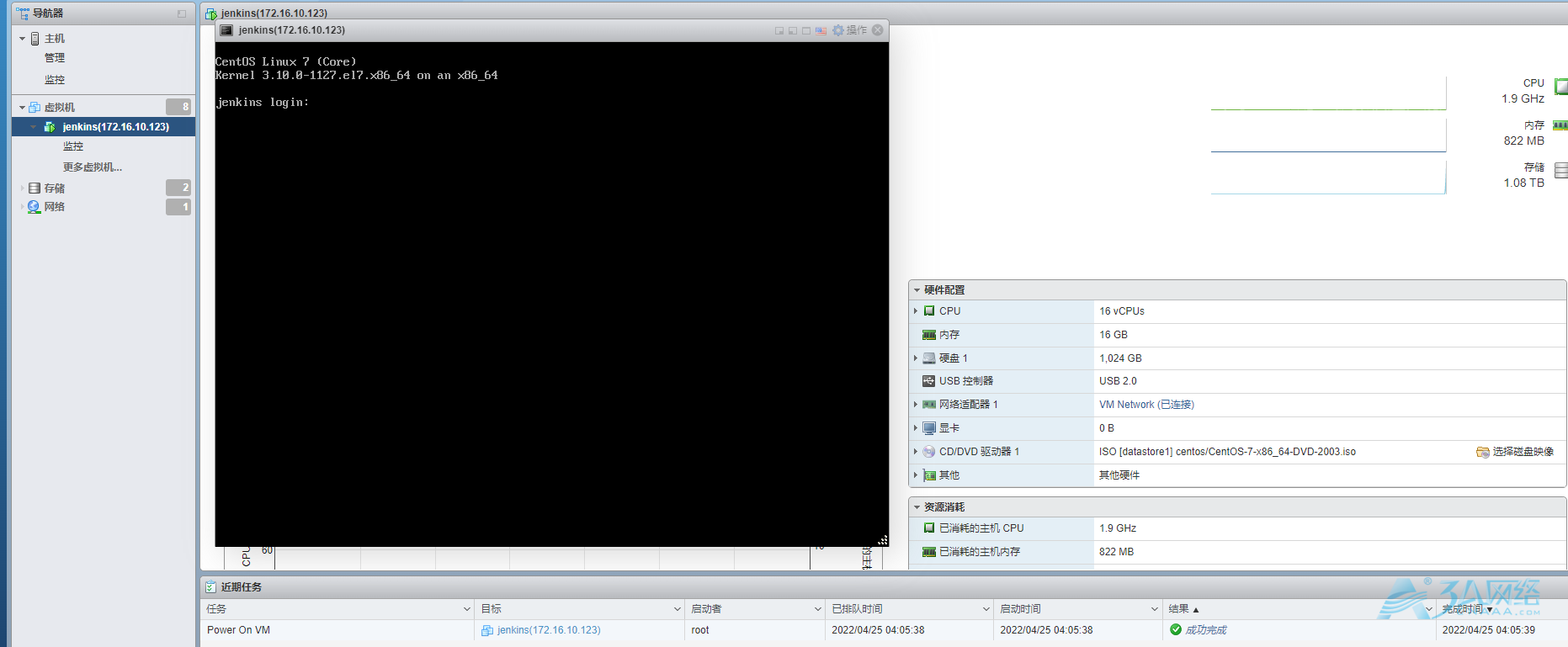Open 监控 under the host node
This screenshot has width=1568, height=647.
coord(55,80)
